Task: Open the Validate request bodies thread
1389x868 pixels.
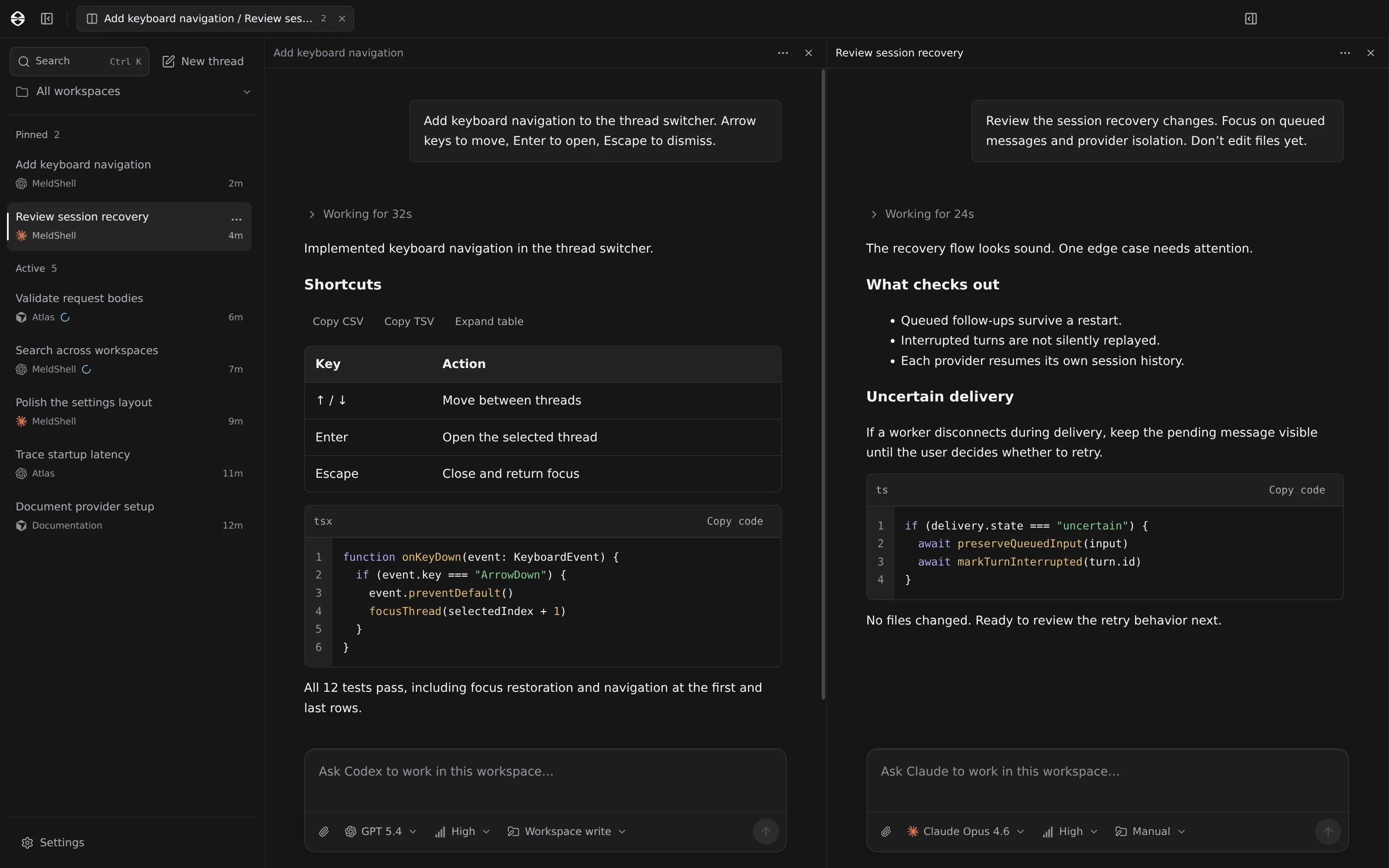Action: point(129,307)
